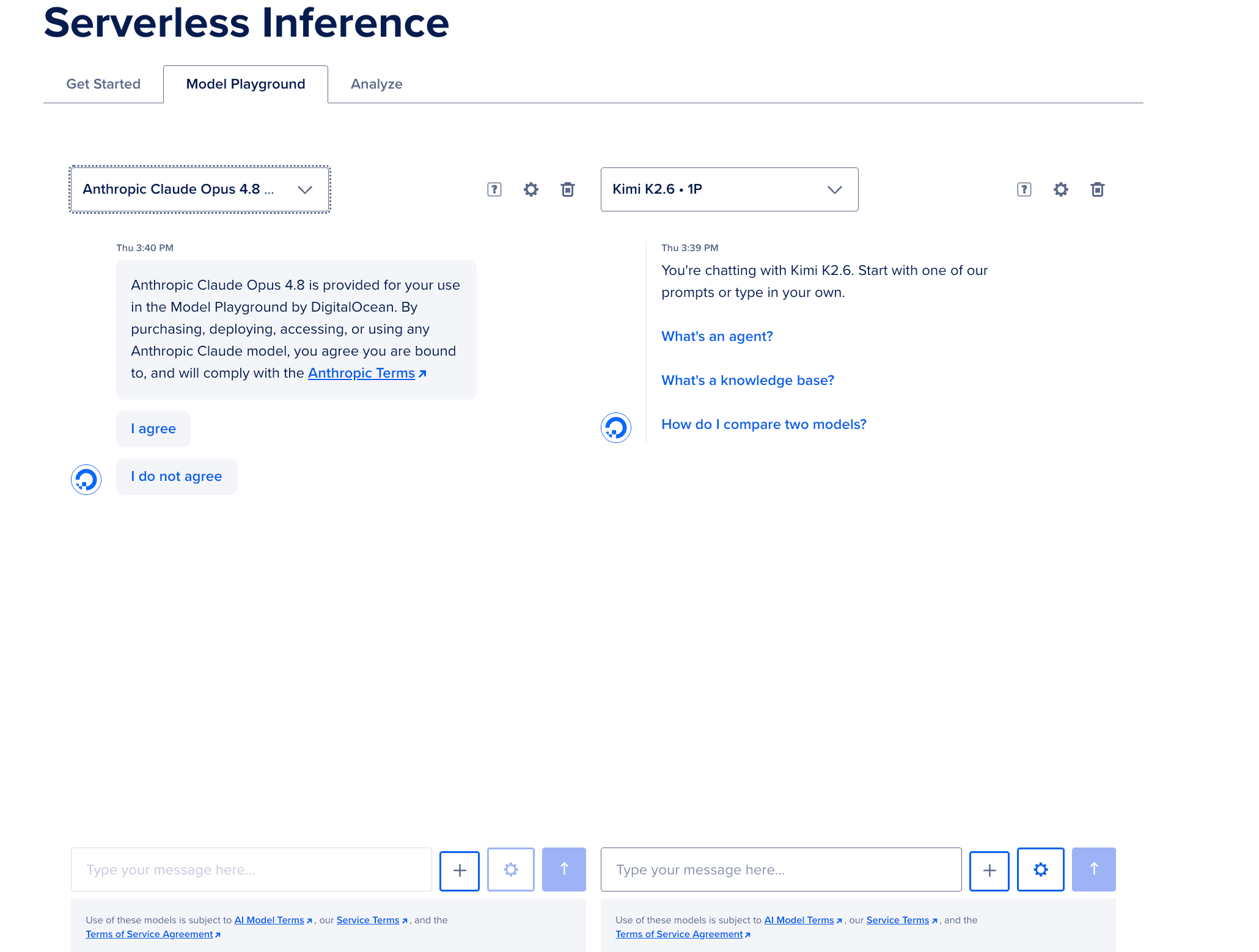Open Service Terms link under Claude panel

pyautogui.click(x=372, y=920)
